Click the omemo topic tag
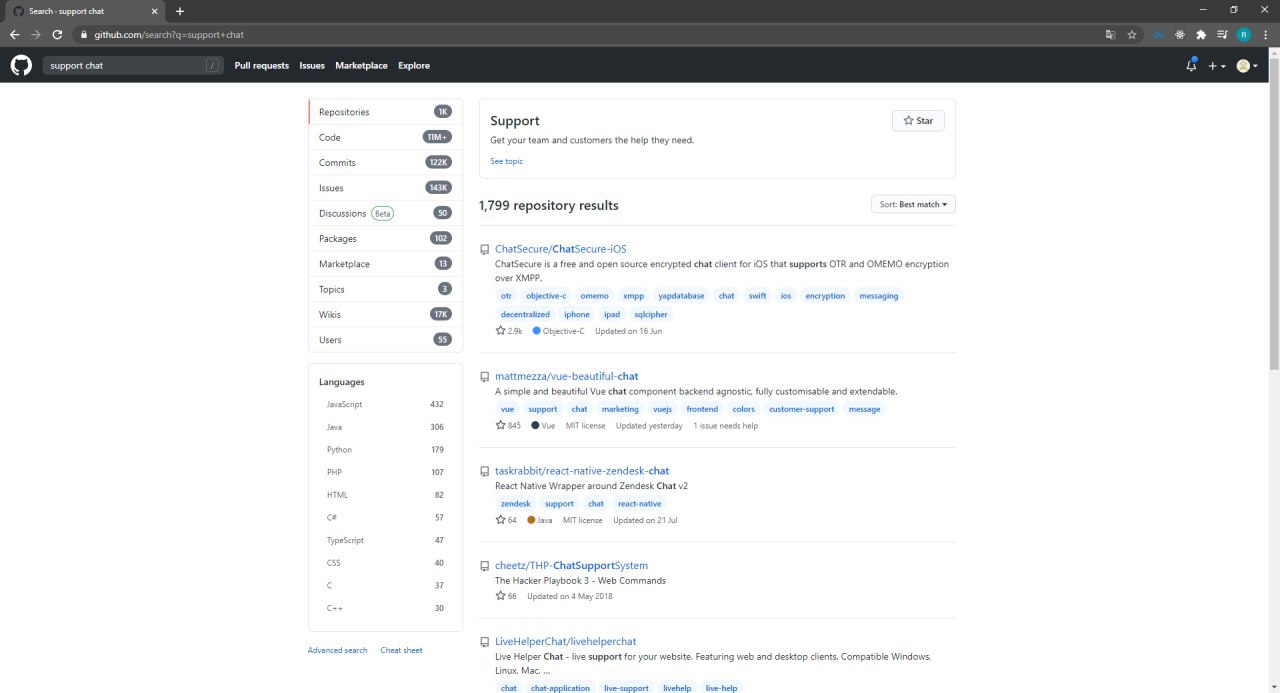The height and width of the screenshot is (693, 1280). click(x=594, y=296)
